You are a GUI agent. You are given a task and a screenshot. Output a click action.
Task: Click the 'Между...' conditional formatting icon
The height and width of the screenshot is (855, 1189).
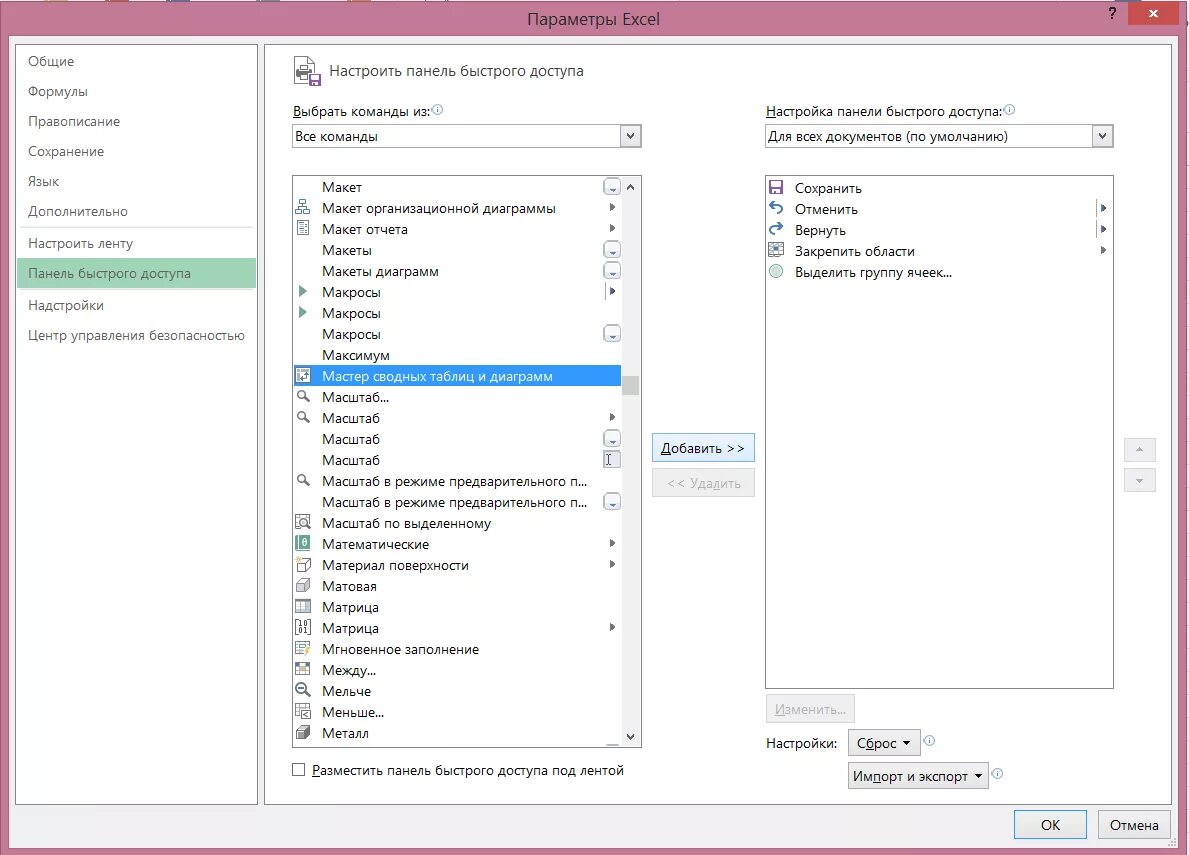303,669
